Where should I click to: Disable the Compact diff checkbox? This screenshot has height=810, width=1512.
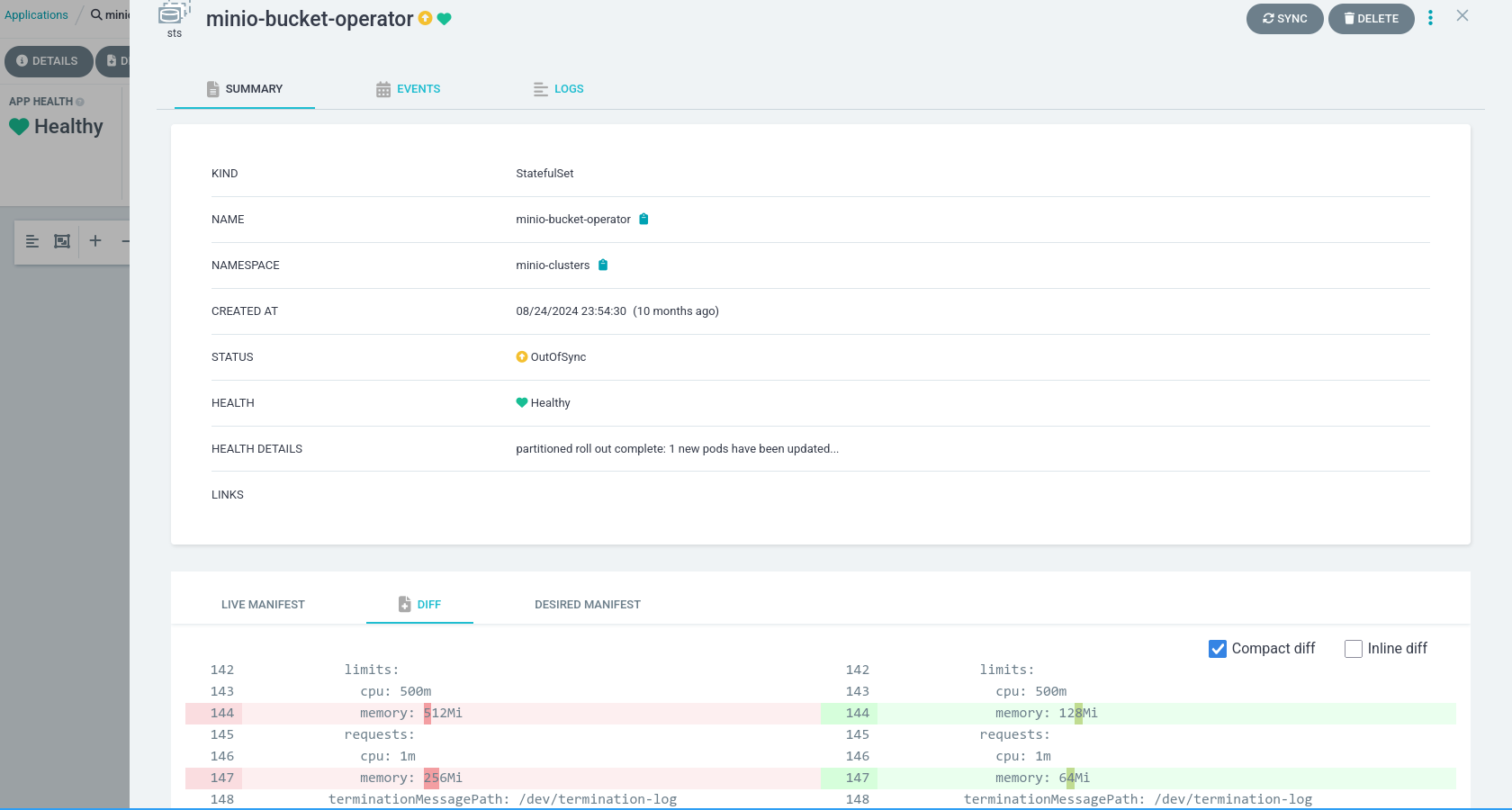[1218, 649]
